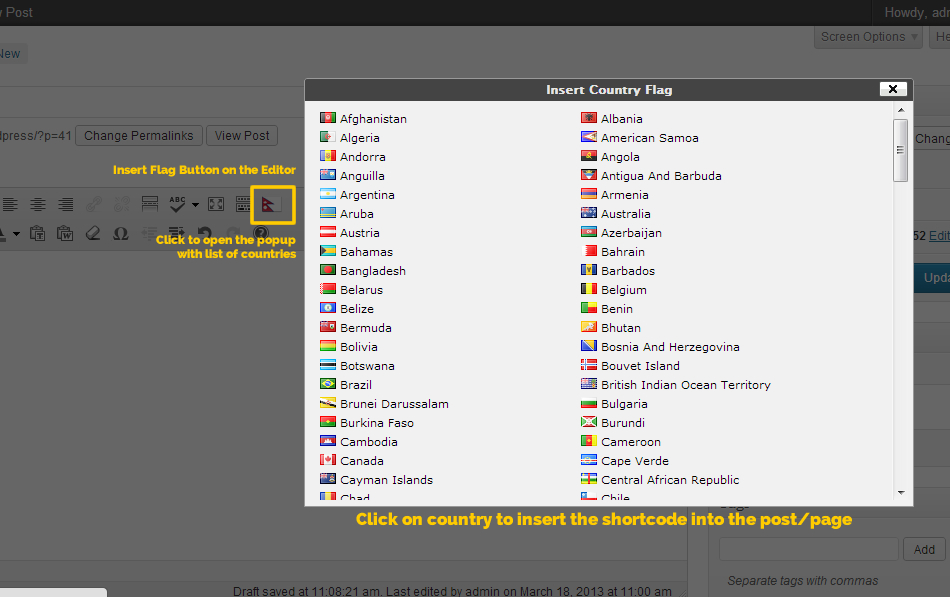Viewport: 950px width, 597px height.
Task: Click the Australia flag icon
Action: pos(589,213)
